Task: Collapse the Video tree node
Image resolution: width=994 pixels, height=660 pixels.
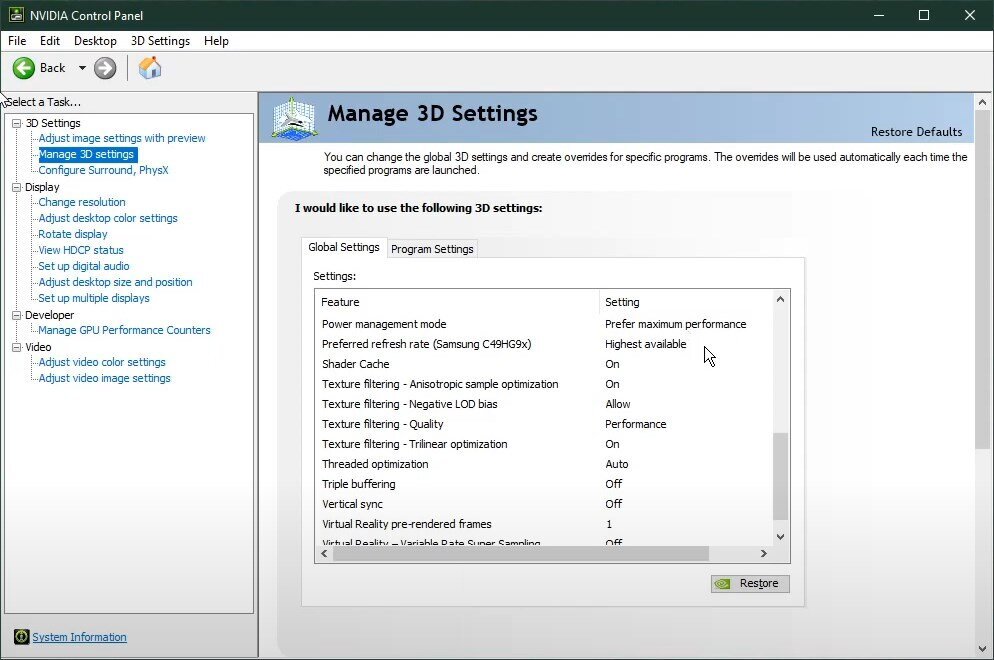Action: pos(16,347)
